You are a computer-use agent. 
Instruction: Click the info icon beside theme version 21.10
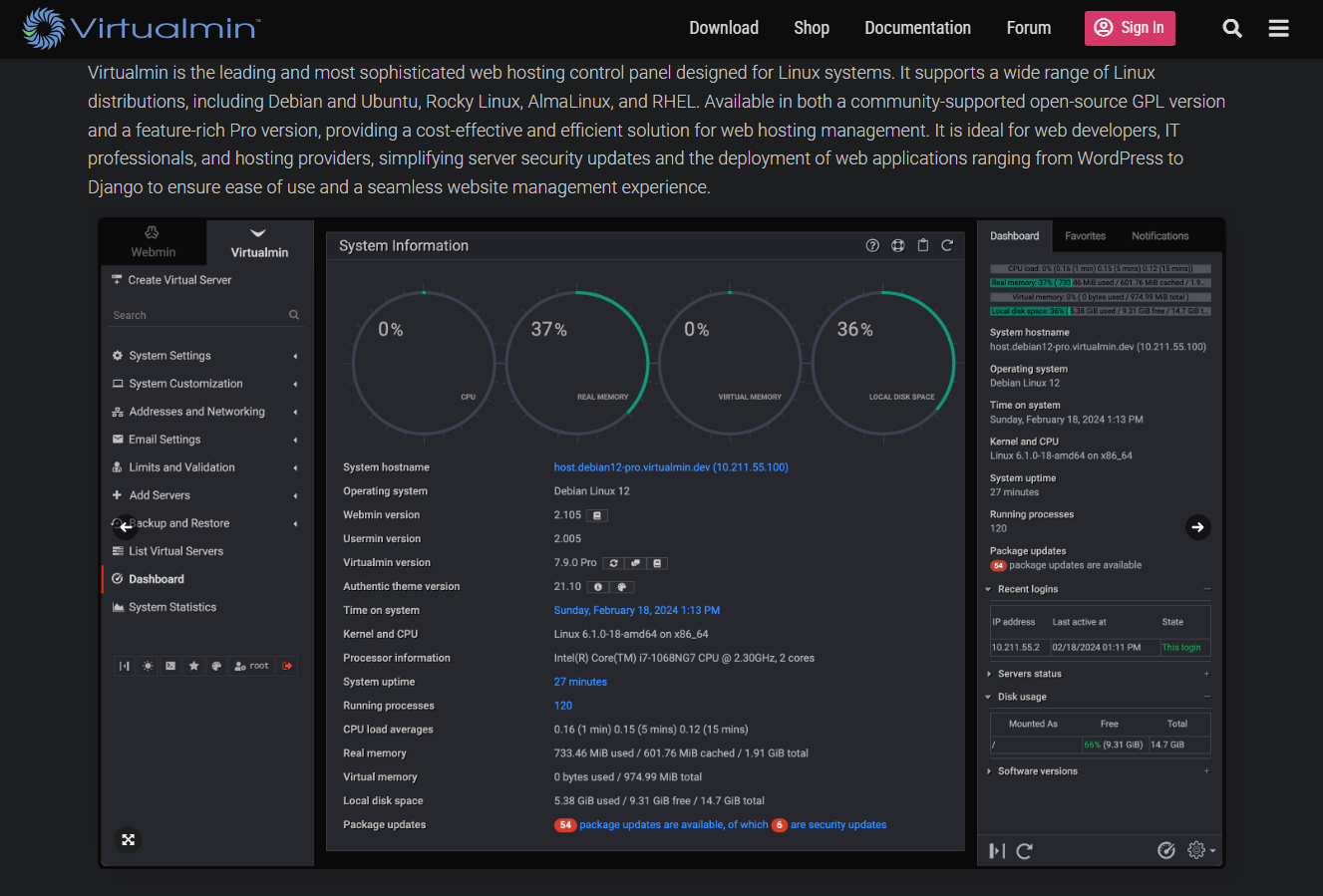pyautogui.click(x=598, y=587)
